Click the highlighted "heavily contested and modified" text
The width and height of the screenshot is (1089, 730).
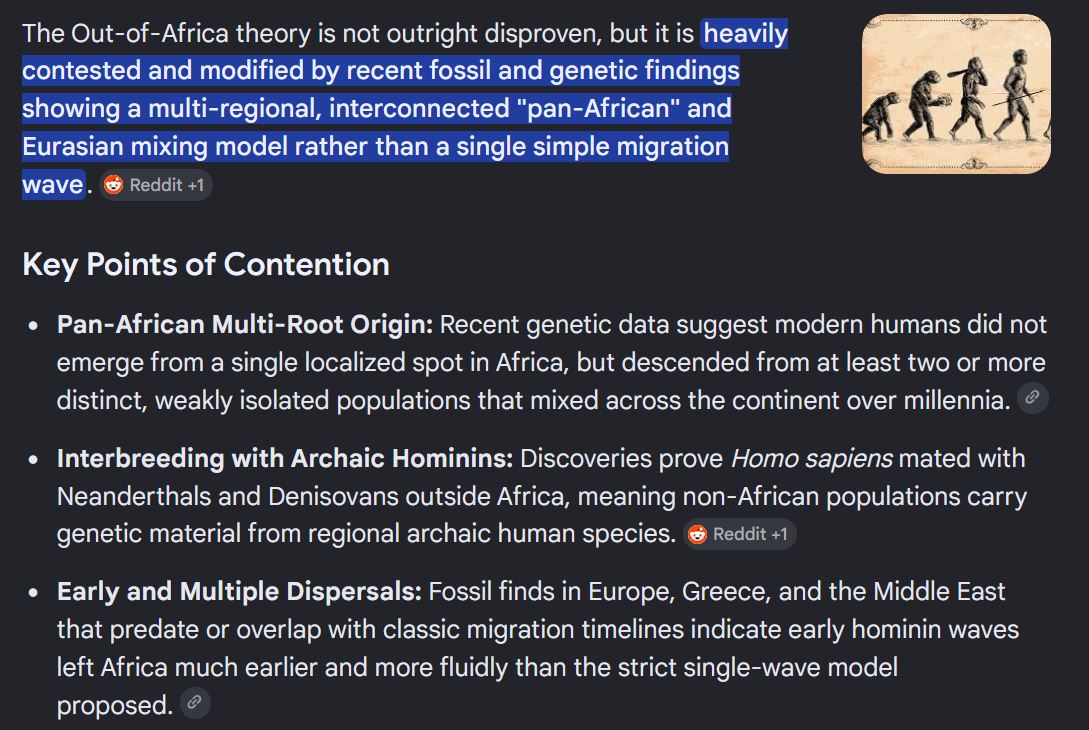click(x=406, y=52)
